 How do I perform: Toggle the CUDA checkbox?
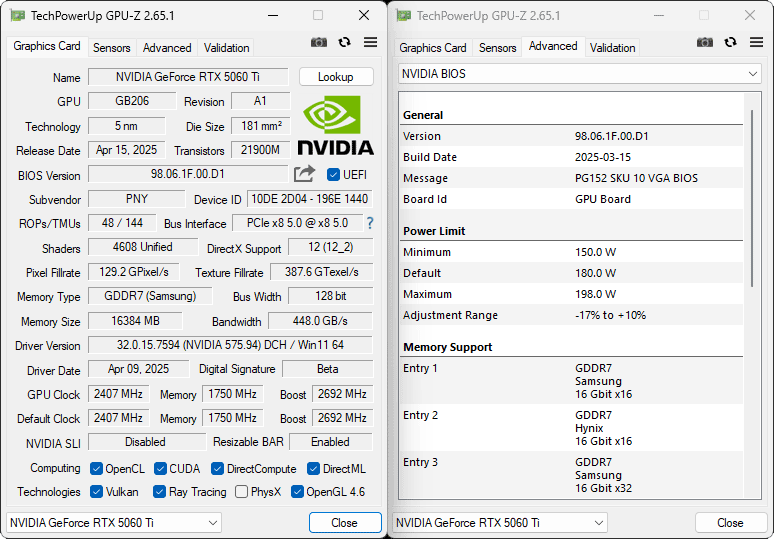[x=160, y=468]
